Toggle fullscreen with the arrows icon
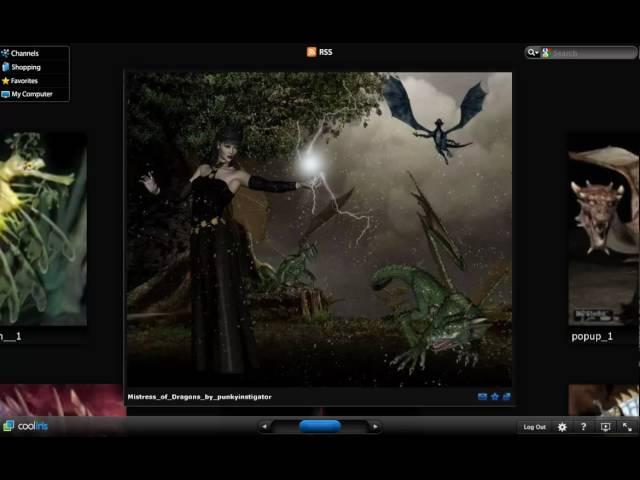 [x=627, y=427]
